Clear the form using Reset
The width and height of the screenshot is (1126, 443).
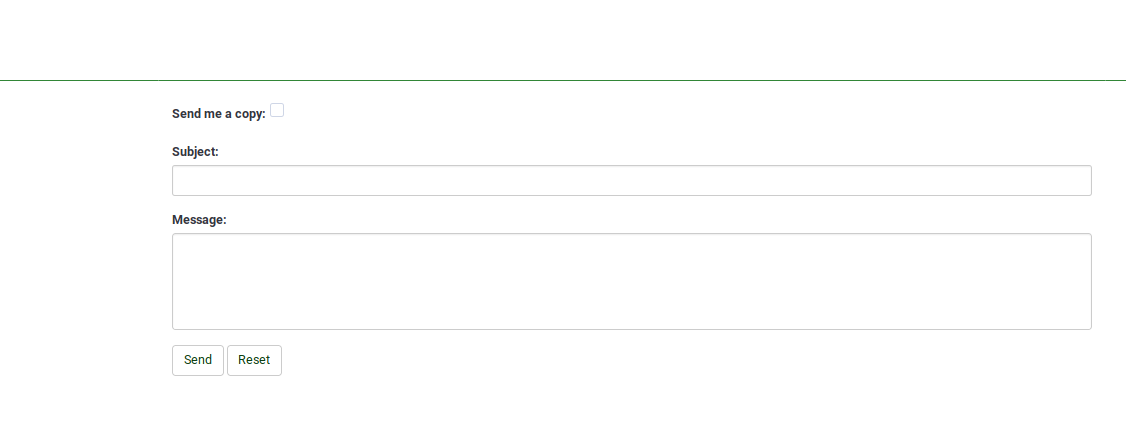coord(254,360)
